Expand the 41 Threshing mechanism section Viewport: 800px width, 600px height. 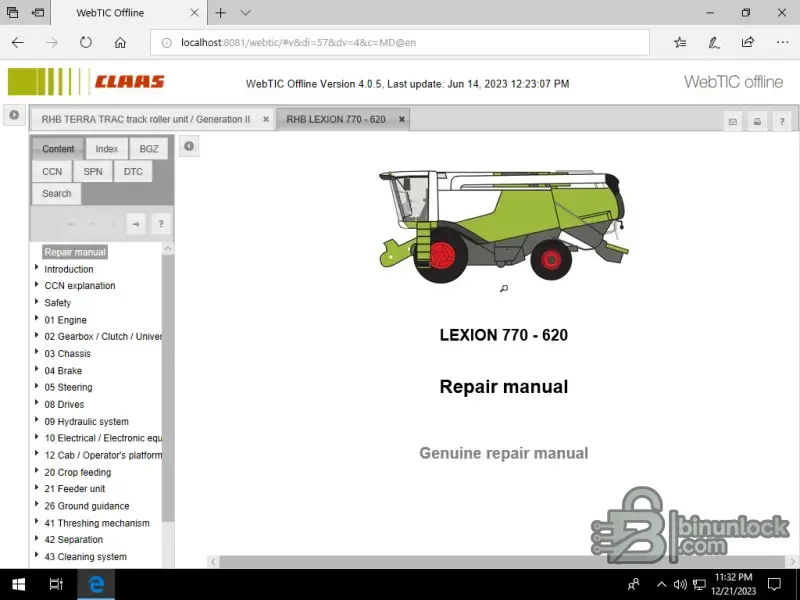pyautogui.click(x=37, y=522)
